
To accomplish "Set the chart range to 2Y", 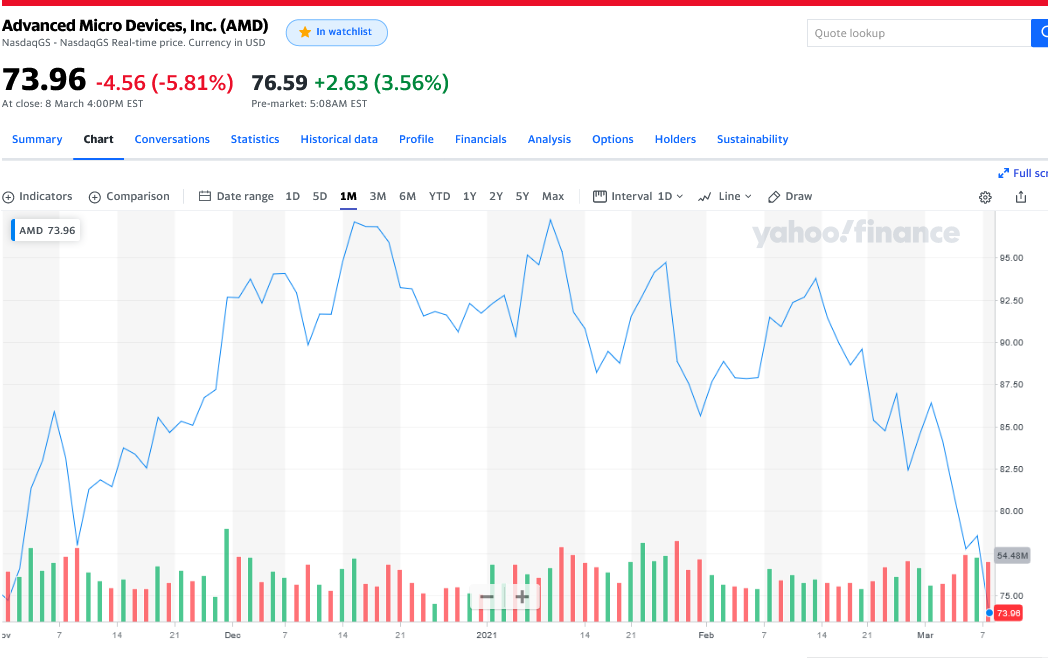I will [496, 197].
